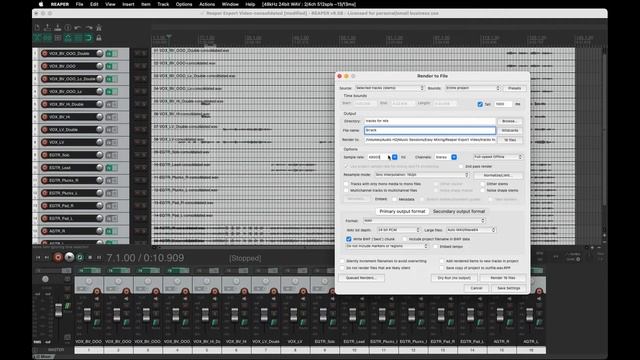
Task: Arm record on track VOX_LV
Action: click(x=45, y=142)
